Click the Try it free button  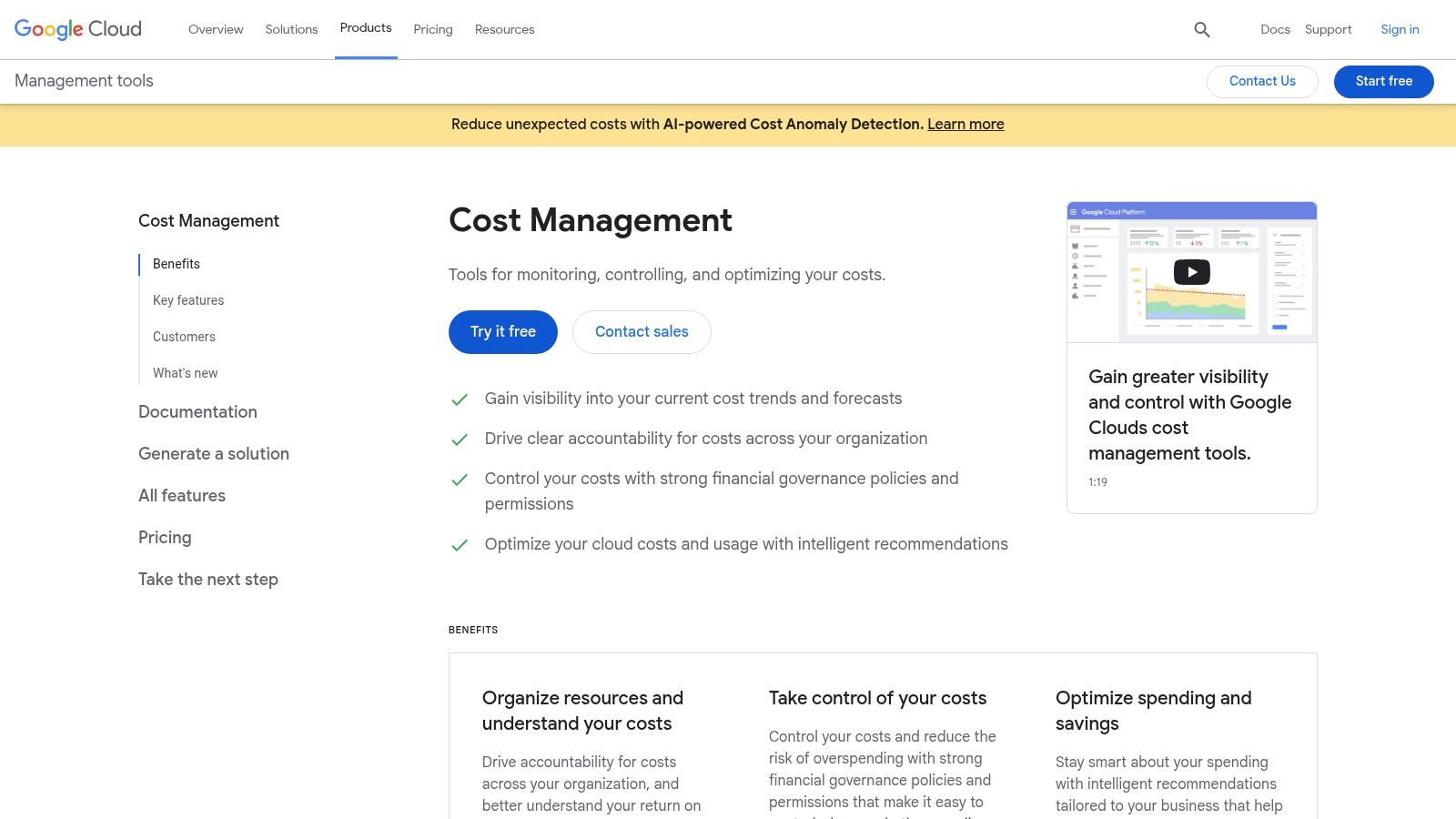(502, 331)
